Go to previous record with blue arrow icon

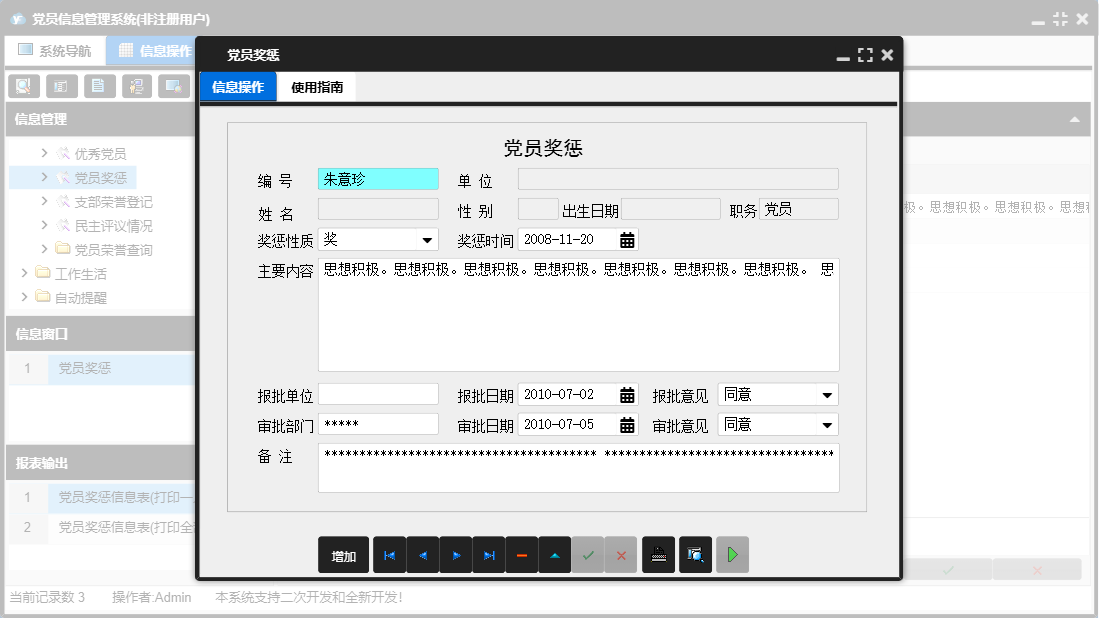(x=422, y=555)
